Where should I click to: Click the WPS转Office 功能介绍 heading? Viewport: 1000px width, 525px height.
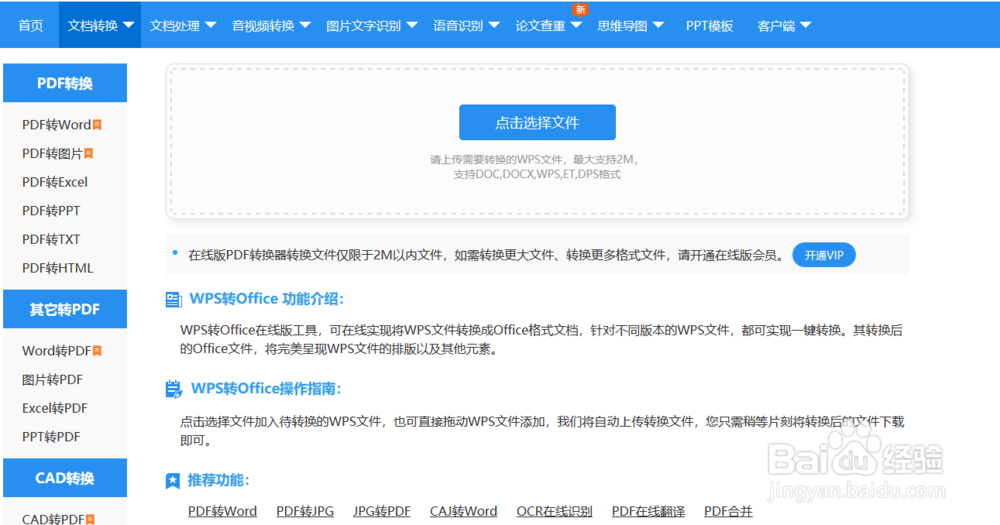[267, 299]
